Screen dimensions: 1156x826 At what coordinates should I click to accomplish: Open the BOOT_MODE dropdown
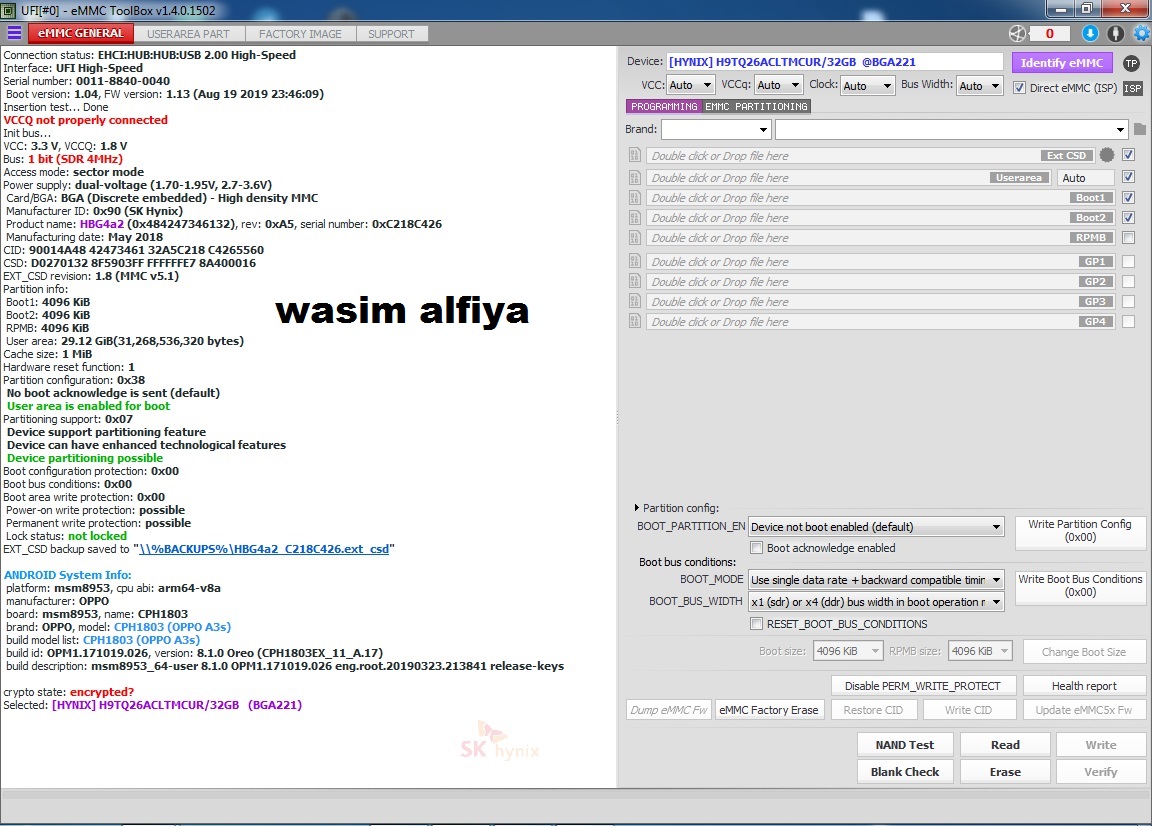(876, 580)
